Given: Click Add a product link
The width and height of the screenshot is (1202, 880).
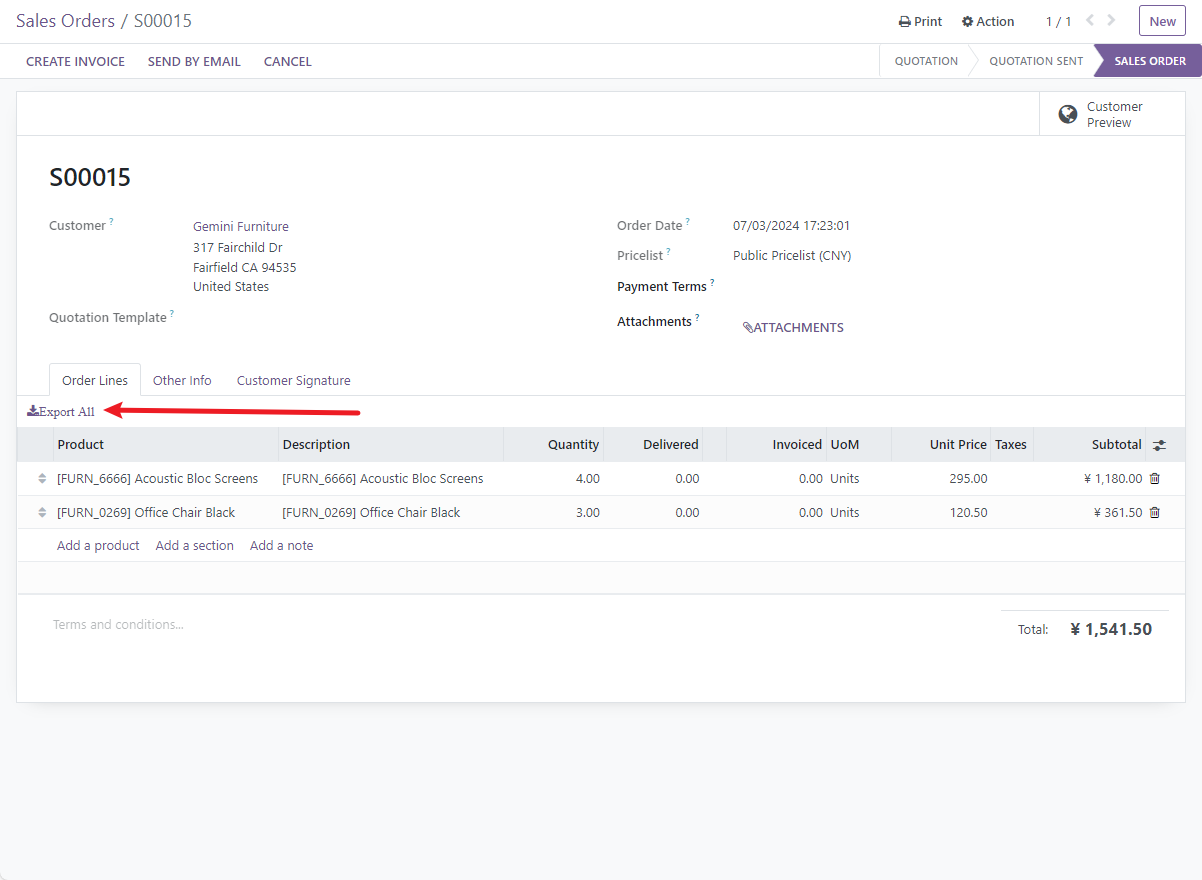Looking at the screenshot, I should [x=98, y=546].
